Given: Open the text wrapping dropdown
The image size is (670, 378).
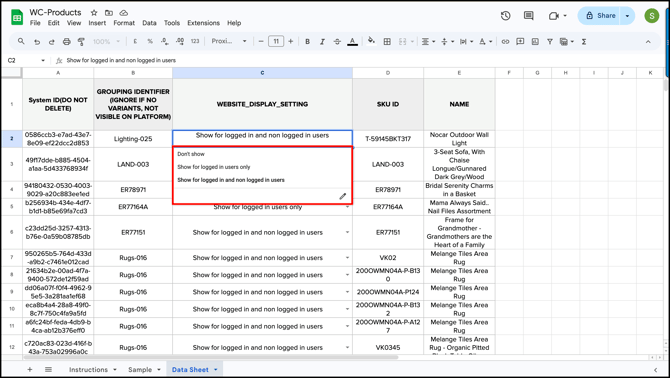Looking at the screenshot, I should (x=466, y=41).
